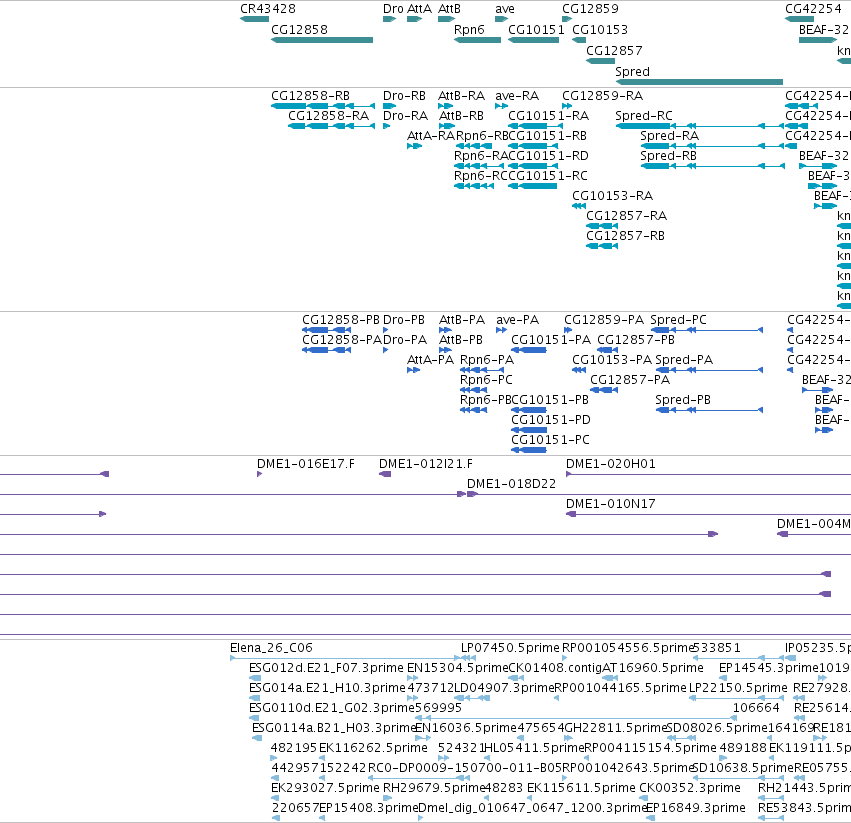Select protein Rpn6-PA
Screen dimensions: 851x823
point(482,370)
